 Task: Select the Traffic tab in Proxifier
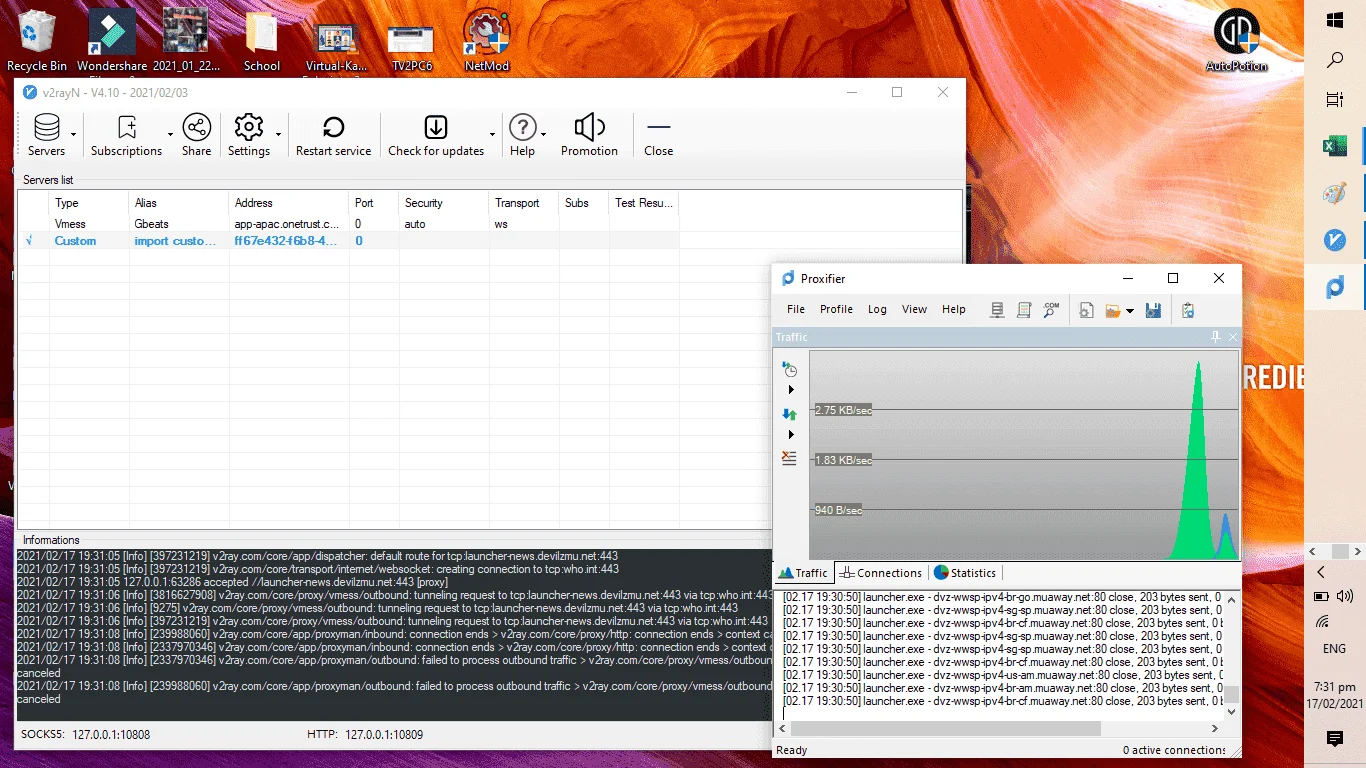pos(804,573)
